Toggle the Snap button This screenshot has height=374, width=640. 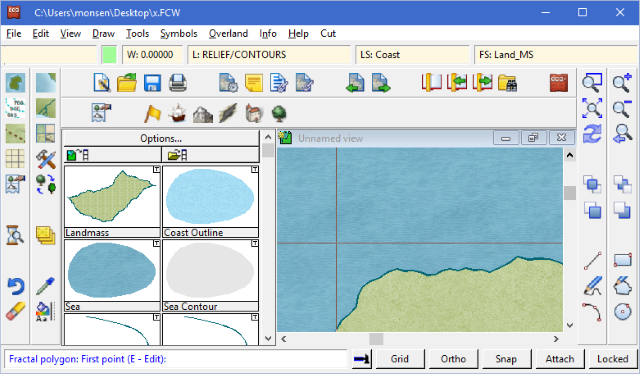(x=506, y=359)
